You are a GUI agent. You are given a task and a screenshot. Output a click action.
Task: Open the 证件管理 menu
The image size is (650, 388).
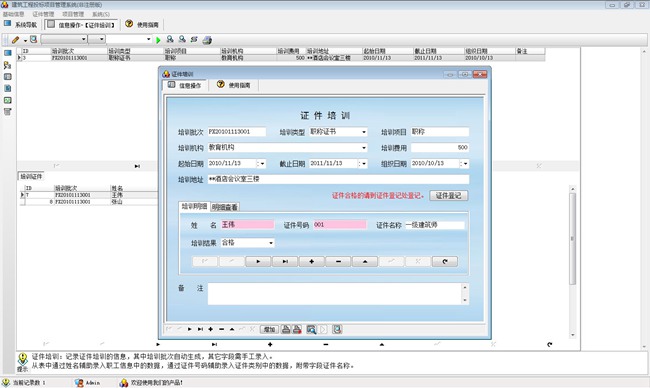[x=43, y=14]
